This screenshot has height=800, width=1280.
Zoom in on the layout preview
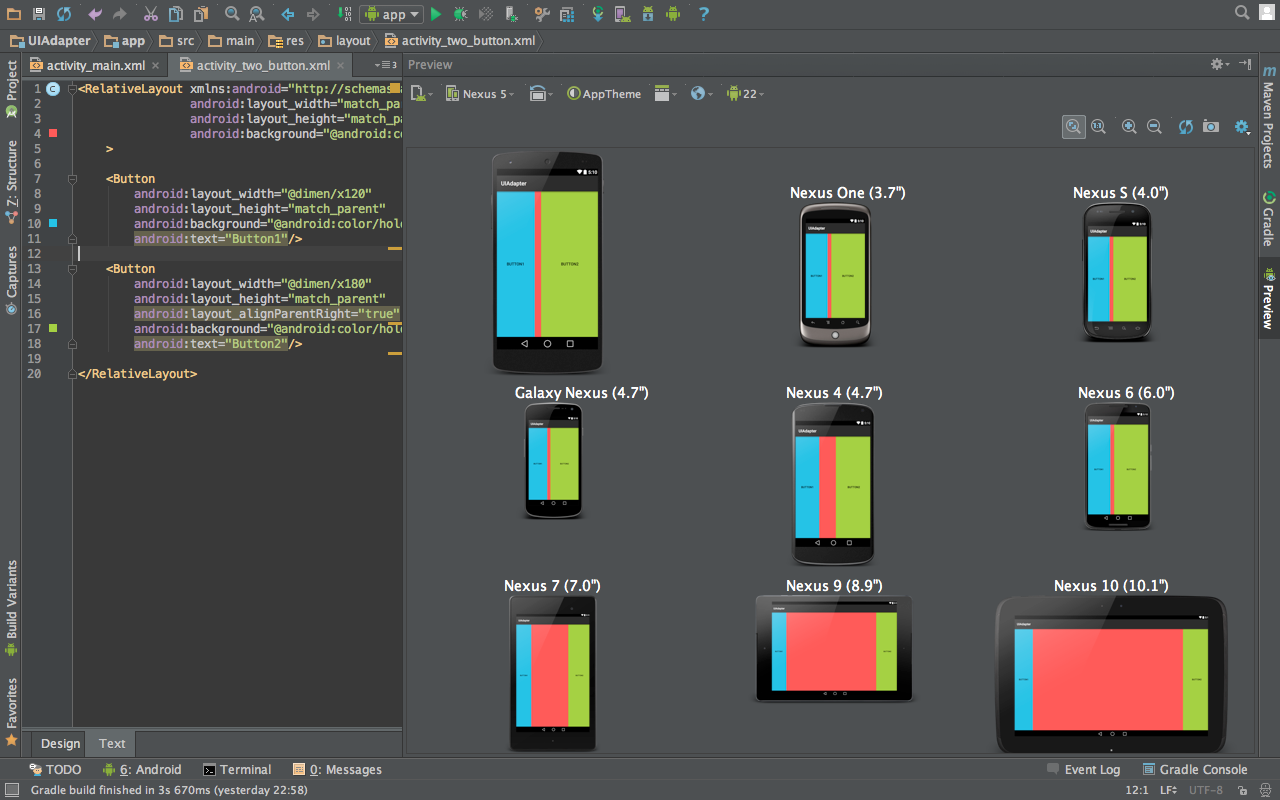tap(1129, 126)
